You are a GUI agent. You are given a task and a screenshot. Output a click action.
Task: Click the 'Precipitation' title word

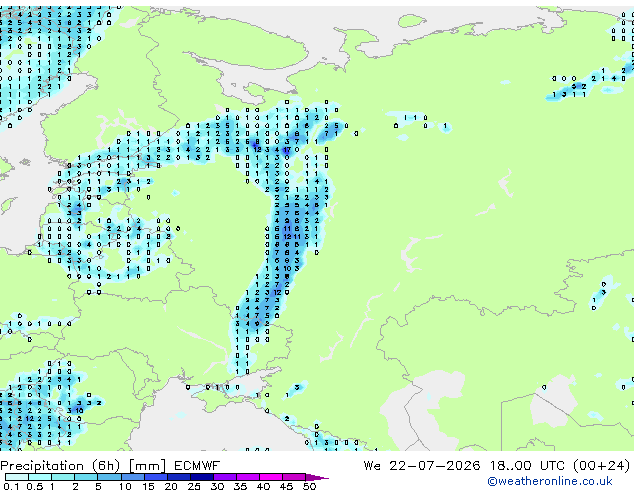[x=42, y=466]
